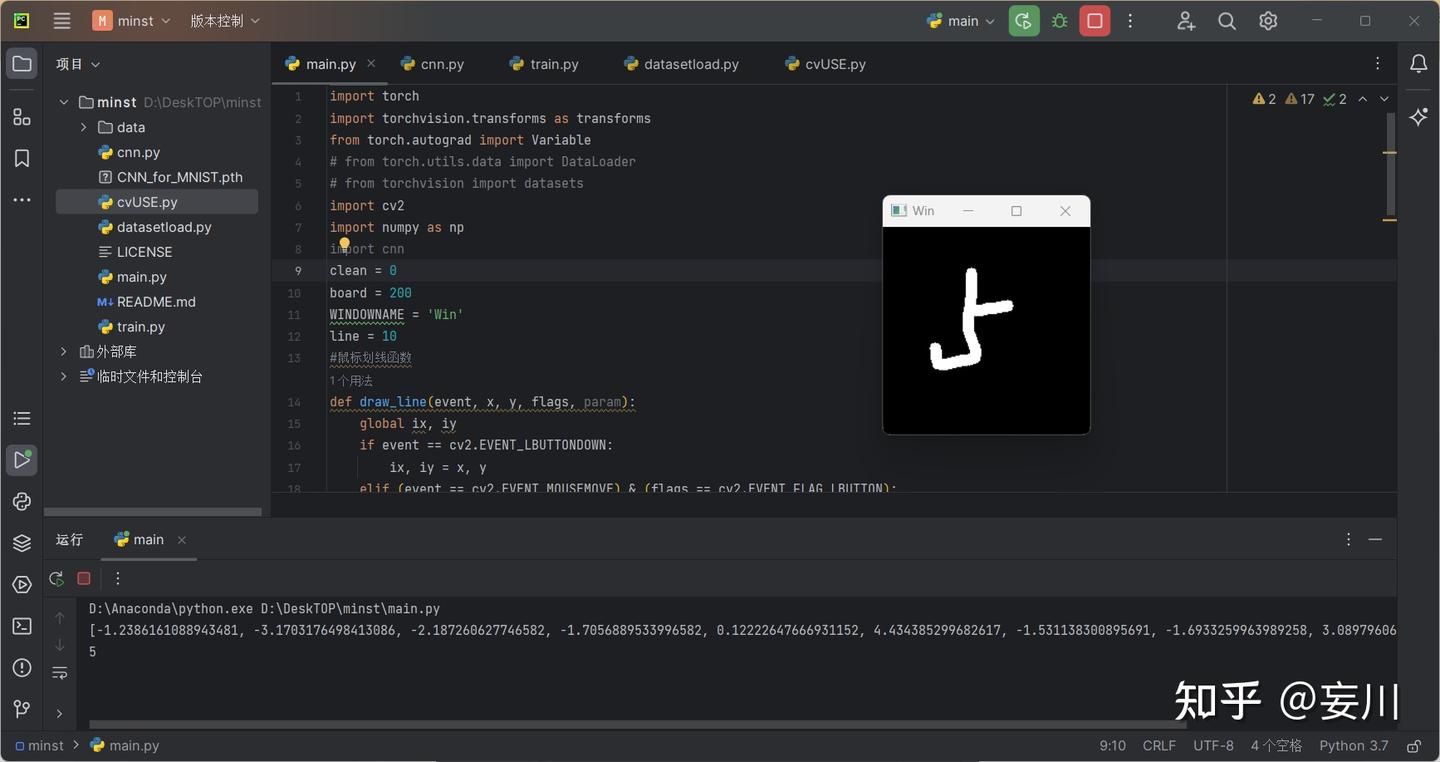Click the Rerun main button in toolbar
This screenshot has width=1440, height=762.
click(x=1024, y=21)
